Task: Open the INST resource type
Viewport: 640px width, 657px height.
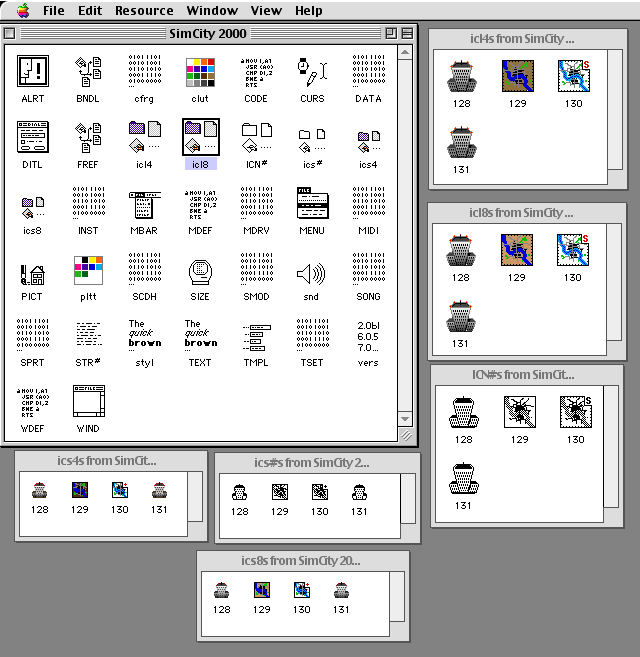Action: click(88, 203)
